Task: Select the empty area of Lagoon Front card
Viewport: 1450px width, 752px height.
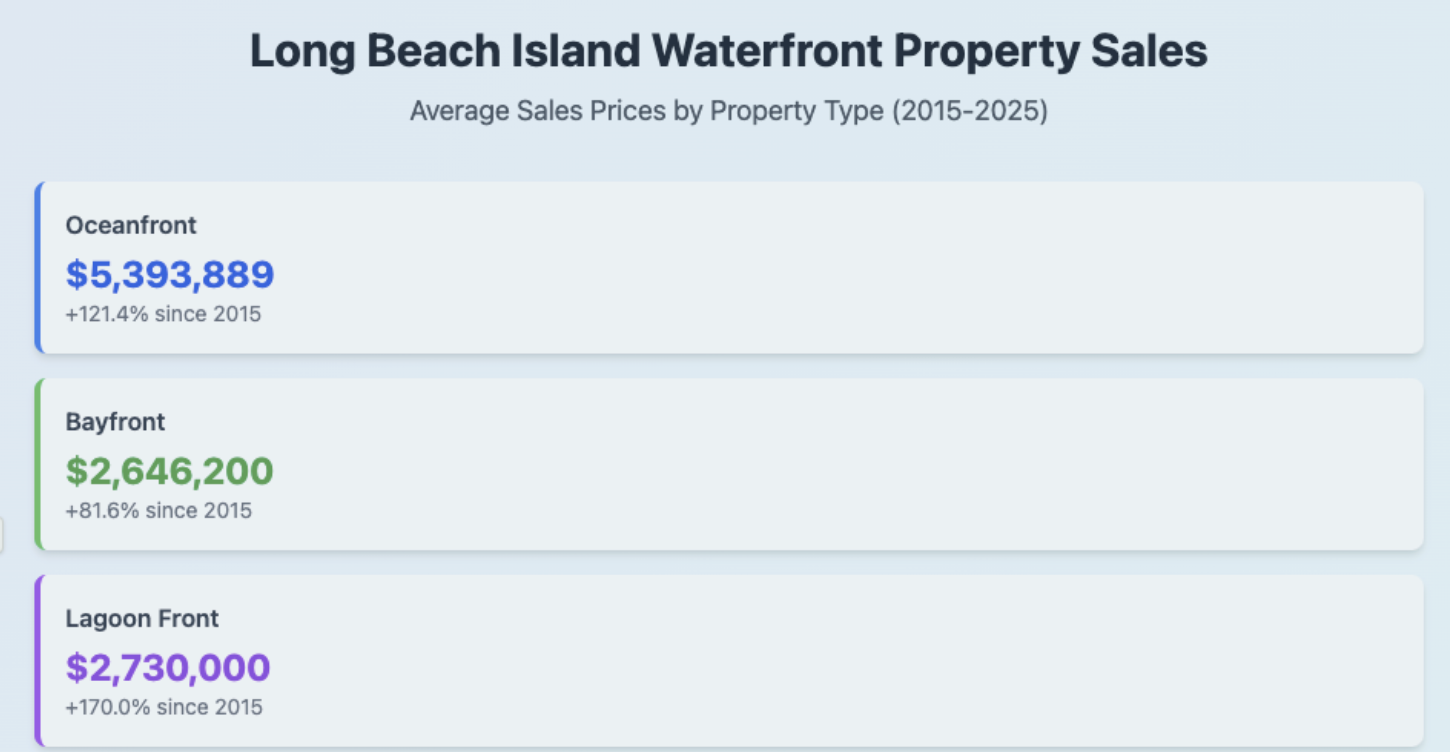Action: click(x=850, y=660)
